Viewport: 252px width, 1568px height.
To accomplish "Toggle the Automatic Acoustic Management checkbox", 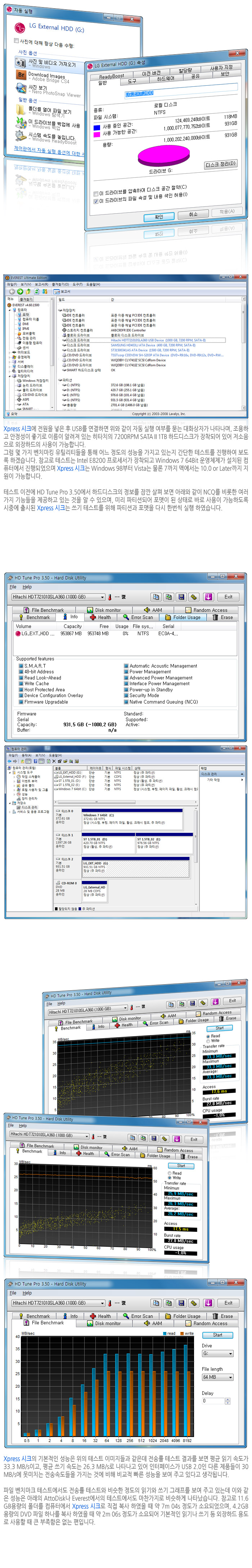I will point(126,666).
